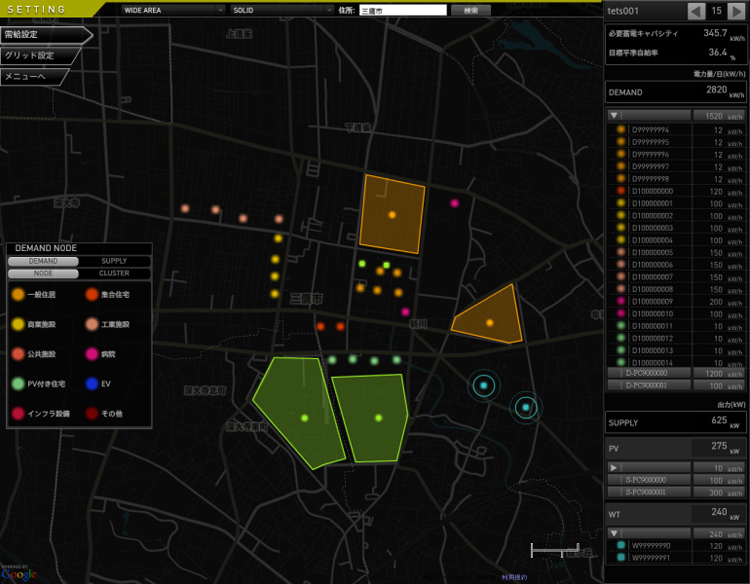The height and width of the screenshot is (584, 750).
Task: Select the DEMAND toggle in legend
Action: pos(43,261)
